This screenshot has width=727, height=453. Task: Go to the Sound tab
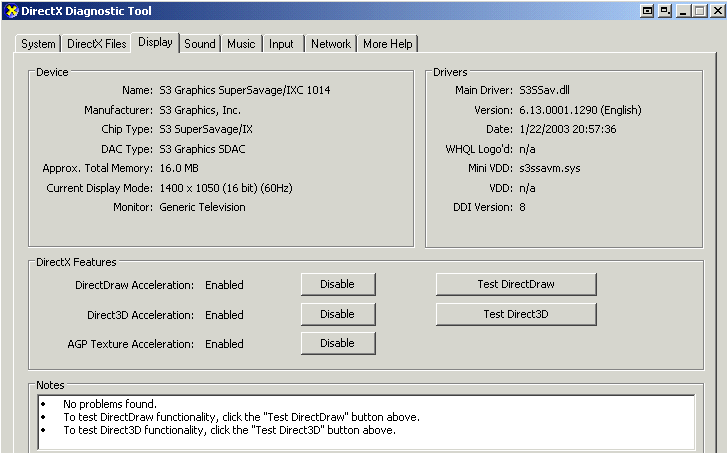pyautogui.click(x=199, y=44)
